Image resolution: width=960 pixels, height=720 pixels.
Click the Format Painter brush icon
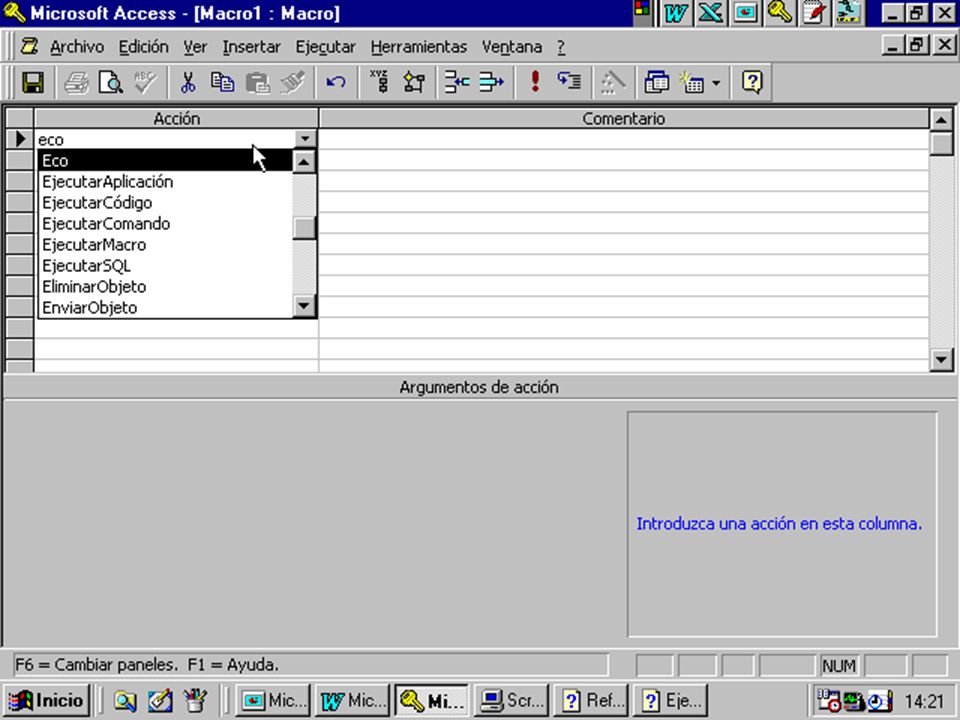pos(292,82)
